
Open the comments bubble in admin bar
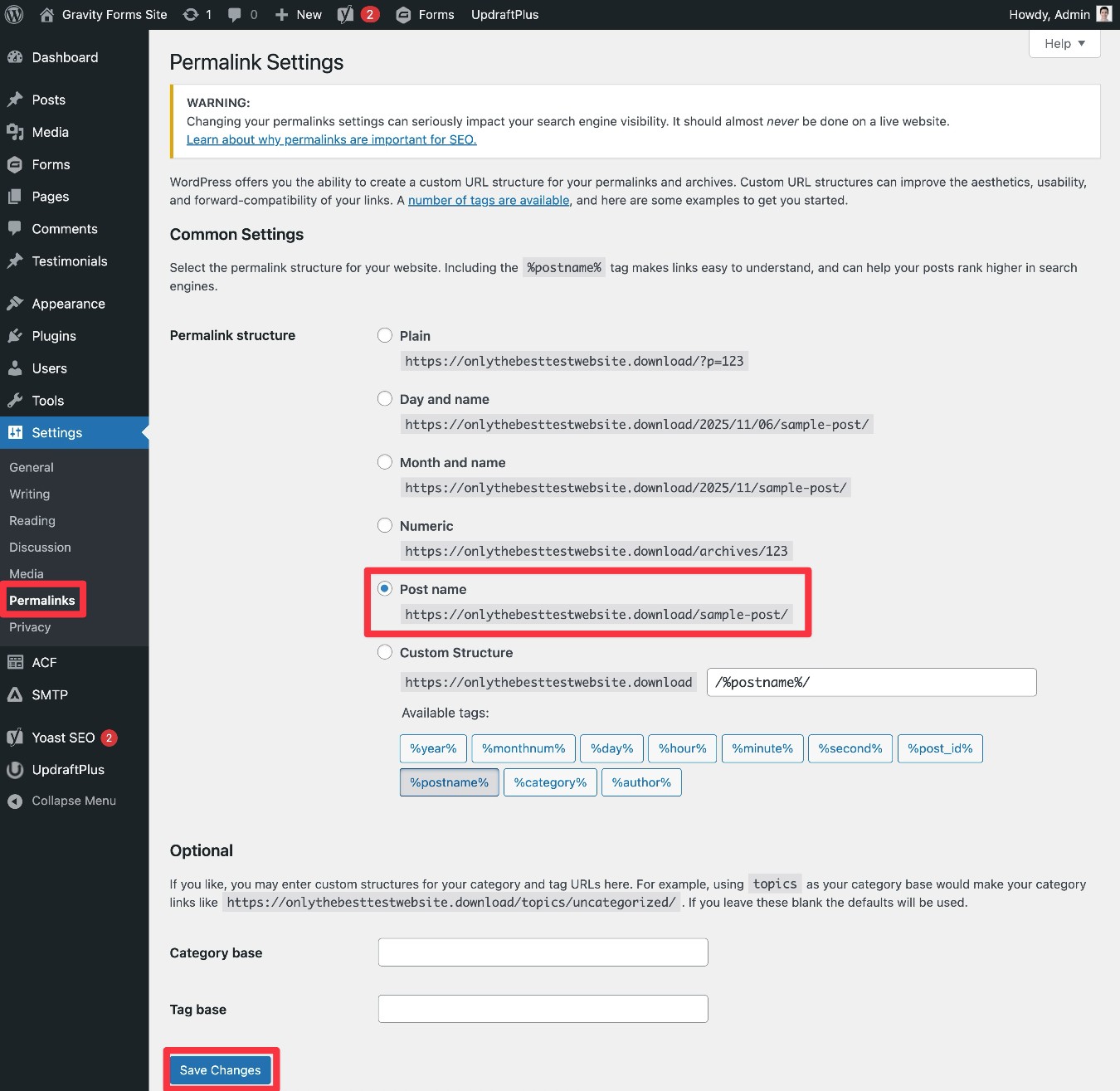point(241,14)
